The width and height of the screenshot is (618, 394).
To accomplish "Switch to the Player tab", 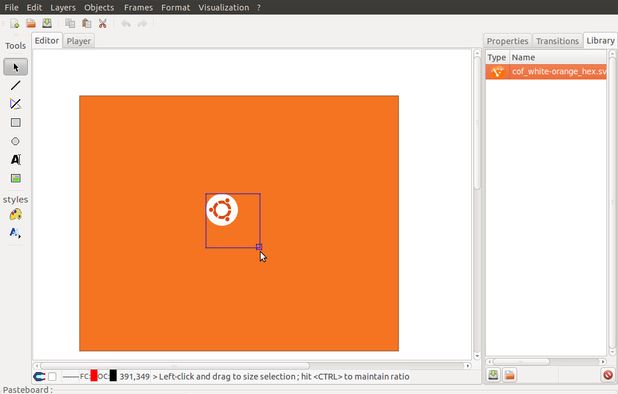I will tap(78, 41).
